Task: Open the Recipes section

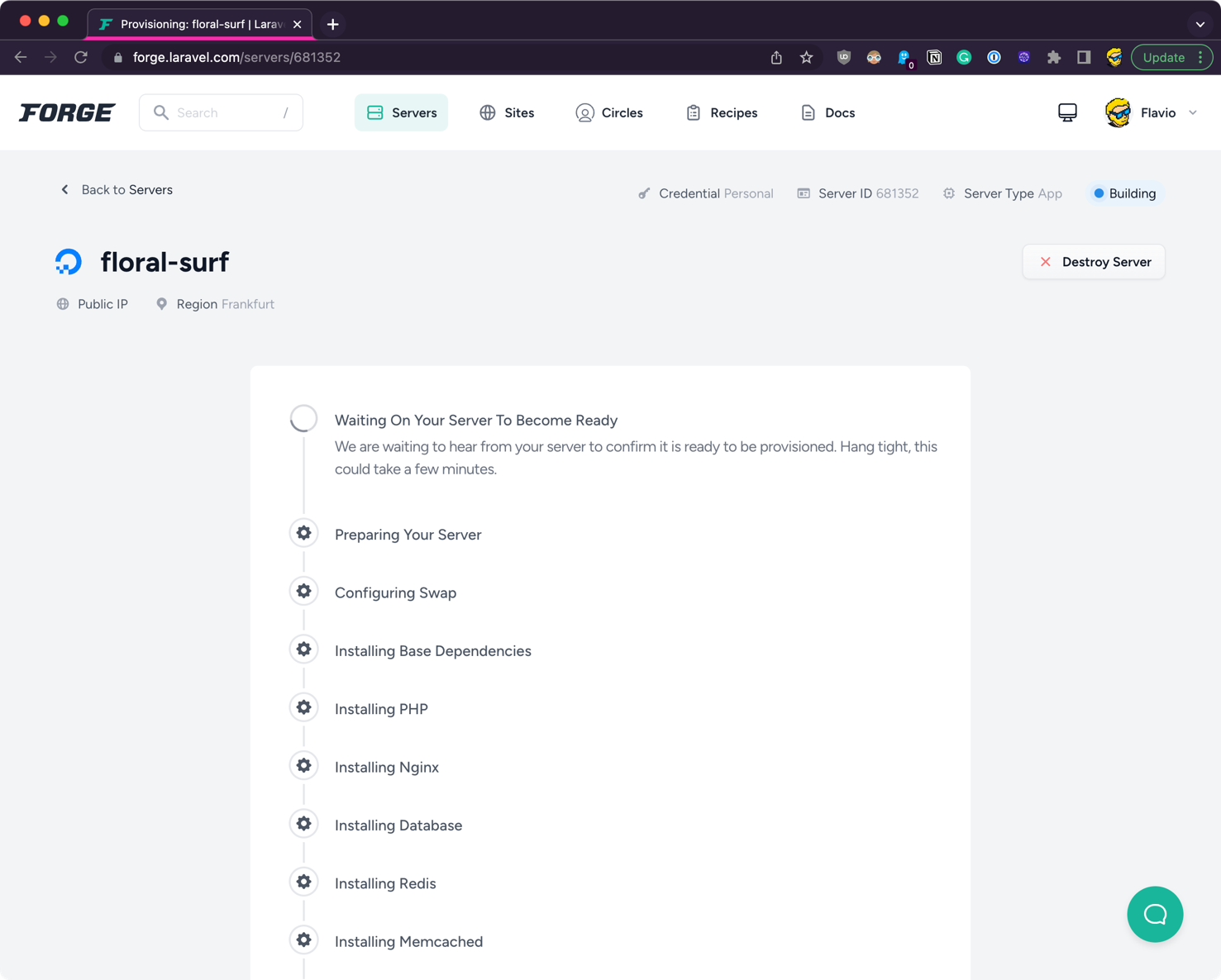Action: coord(722,112)
